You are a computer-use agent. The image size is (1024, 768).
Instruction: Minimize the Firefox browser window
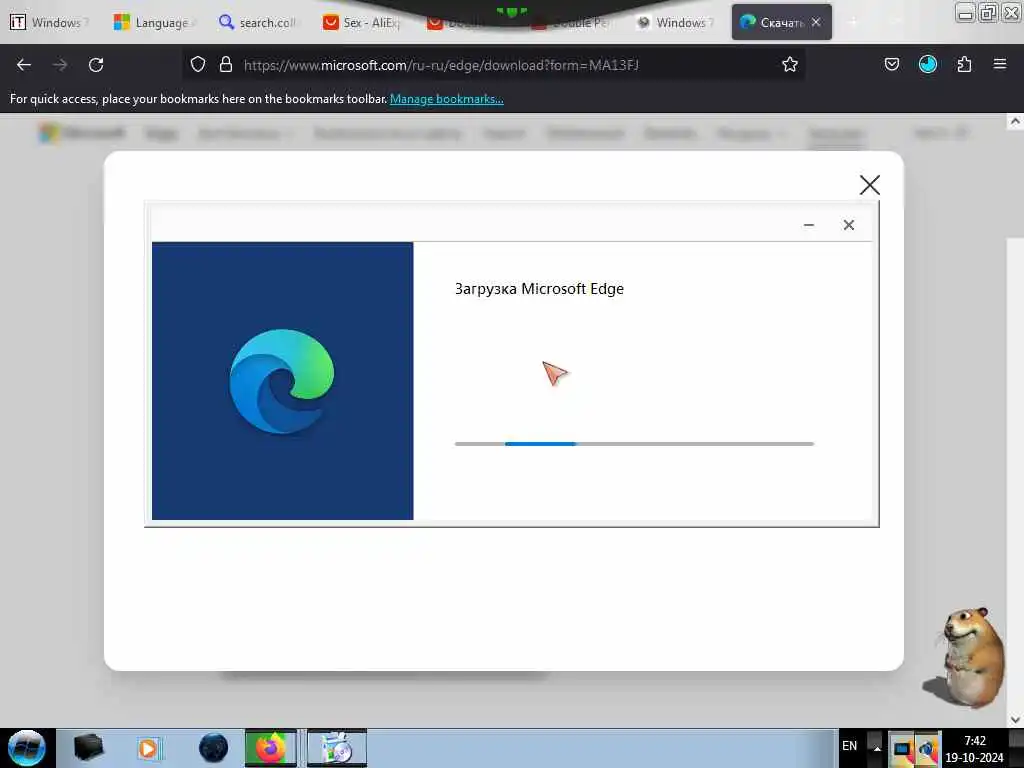(x=965, y=12)
